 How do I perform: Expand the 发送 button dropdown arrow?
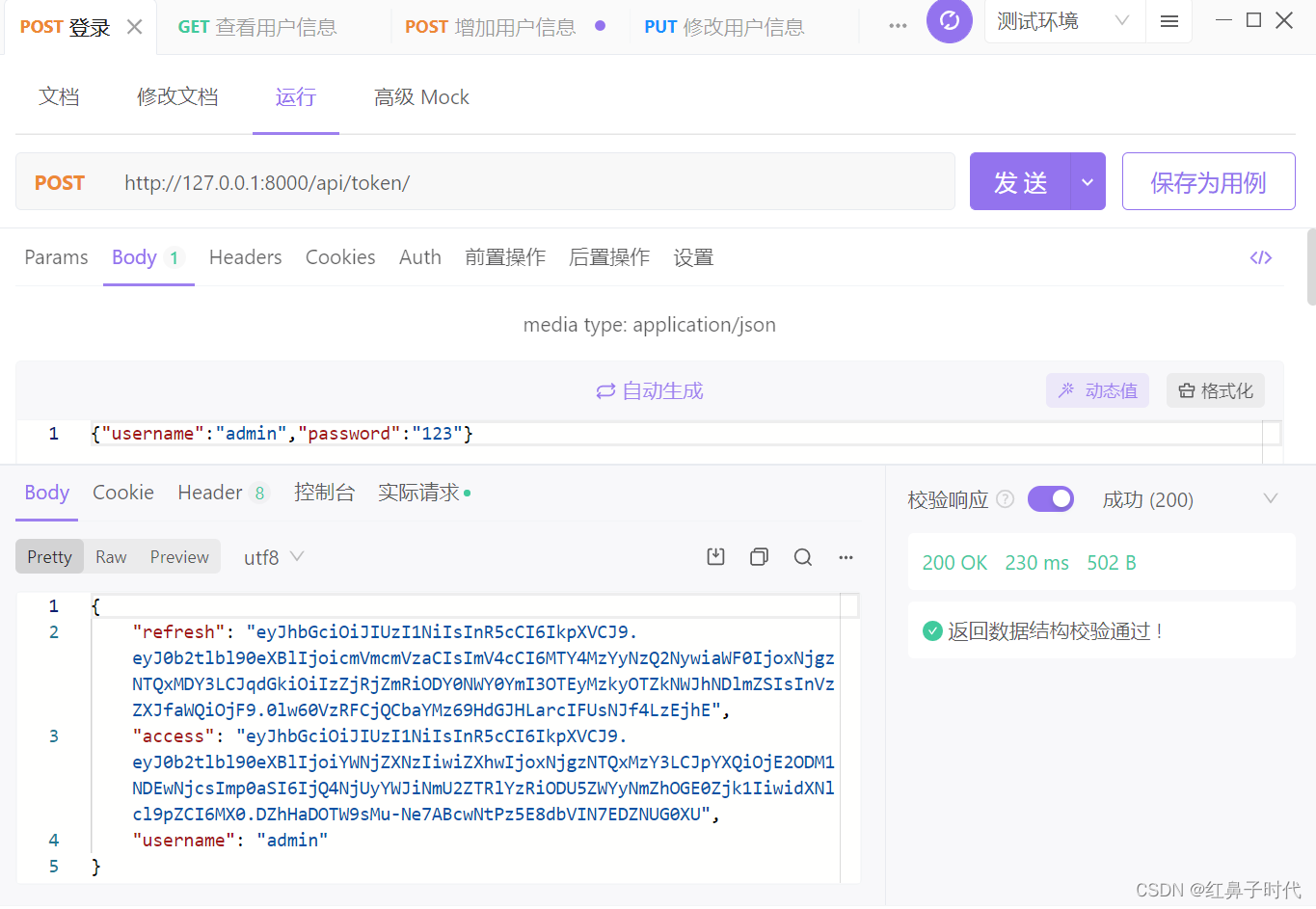coord(1088,181)
